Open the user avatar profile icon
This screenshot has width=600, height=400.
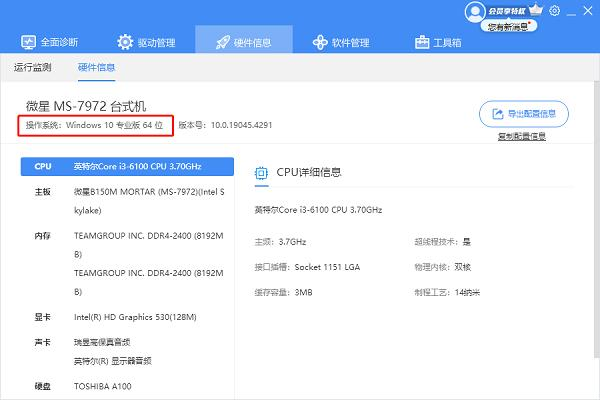click(x=475, y=12)
